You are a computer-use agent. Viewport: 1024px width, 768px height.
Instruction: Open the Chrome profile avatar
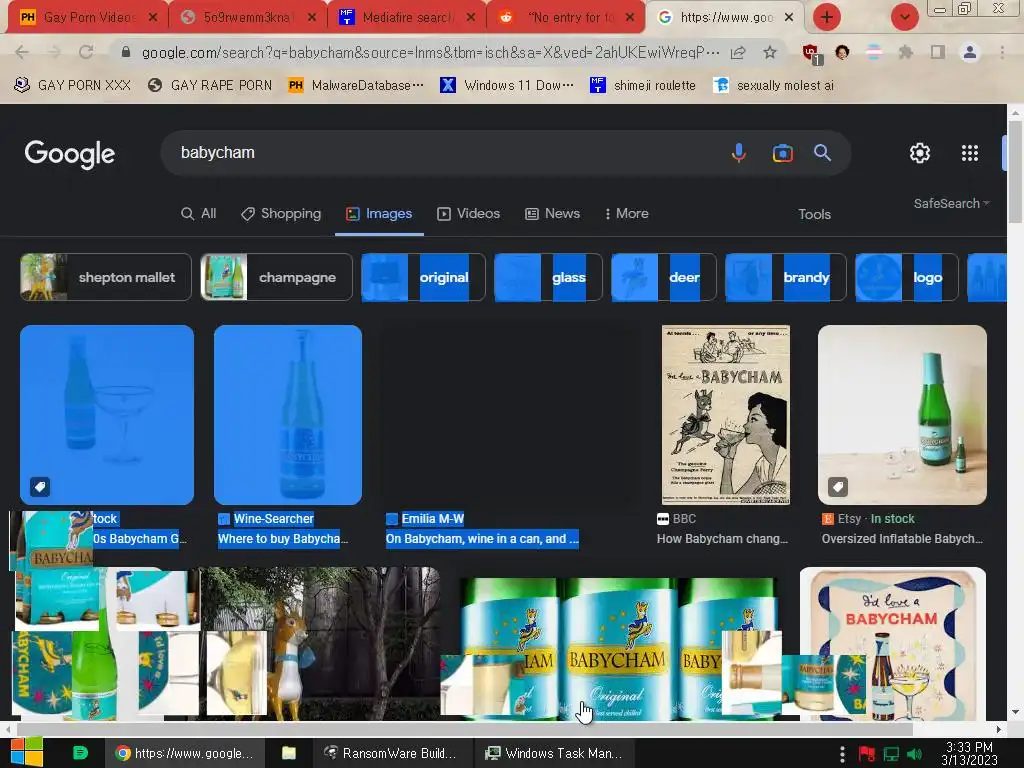tap(970, 52)
